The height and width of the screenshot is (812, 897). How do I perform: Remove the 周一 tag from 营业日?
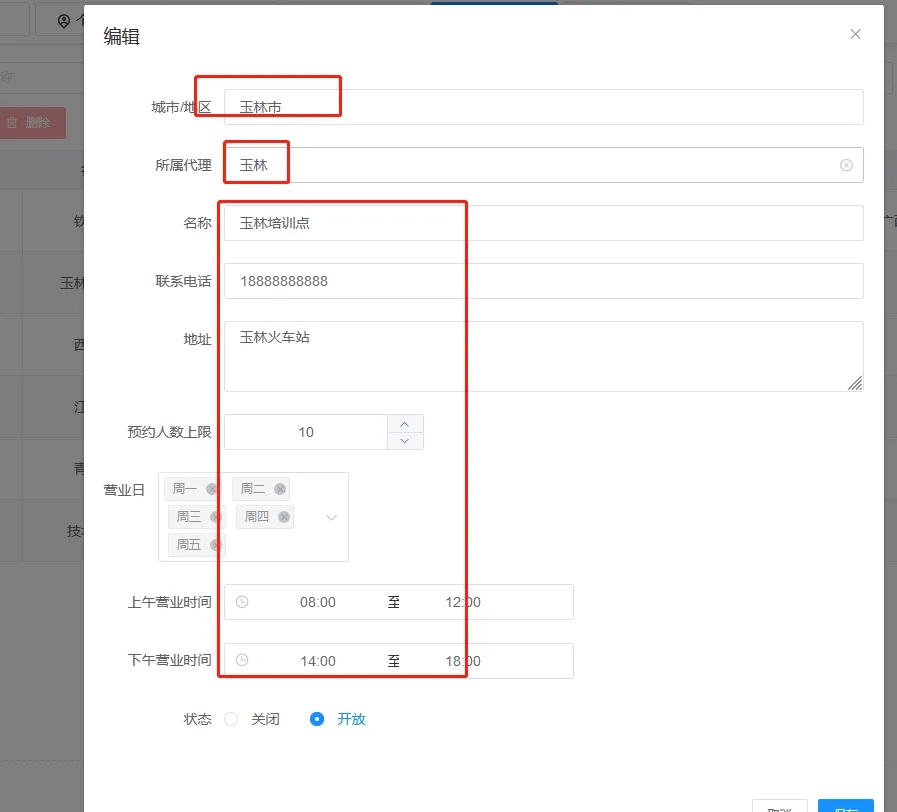click(x=211, y=489)
